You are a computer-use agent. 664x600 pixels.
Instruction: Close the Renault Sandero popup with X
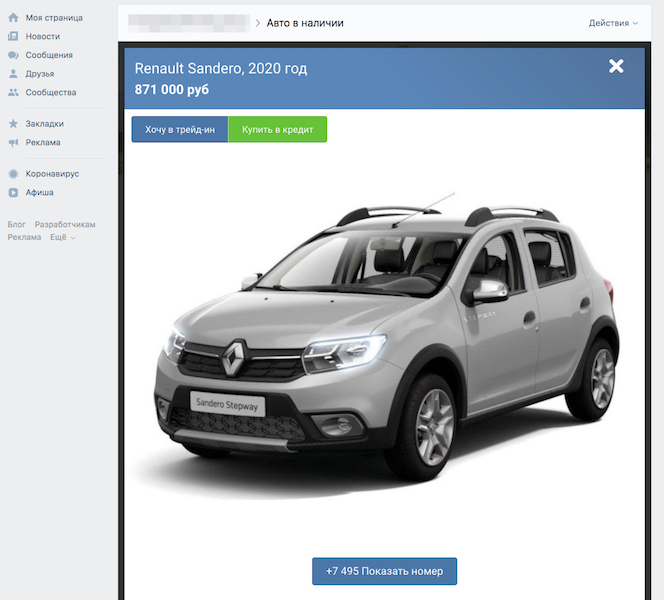coord(616,66)
